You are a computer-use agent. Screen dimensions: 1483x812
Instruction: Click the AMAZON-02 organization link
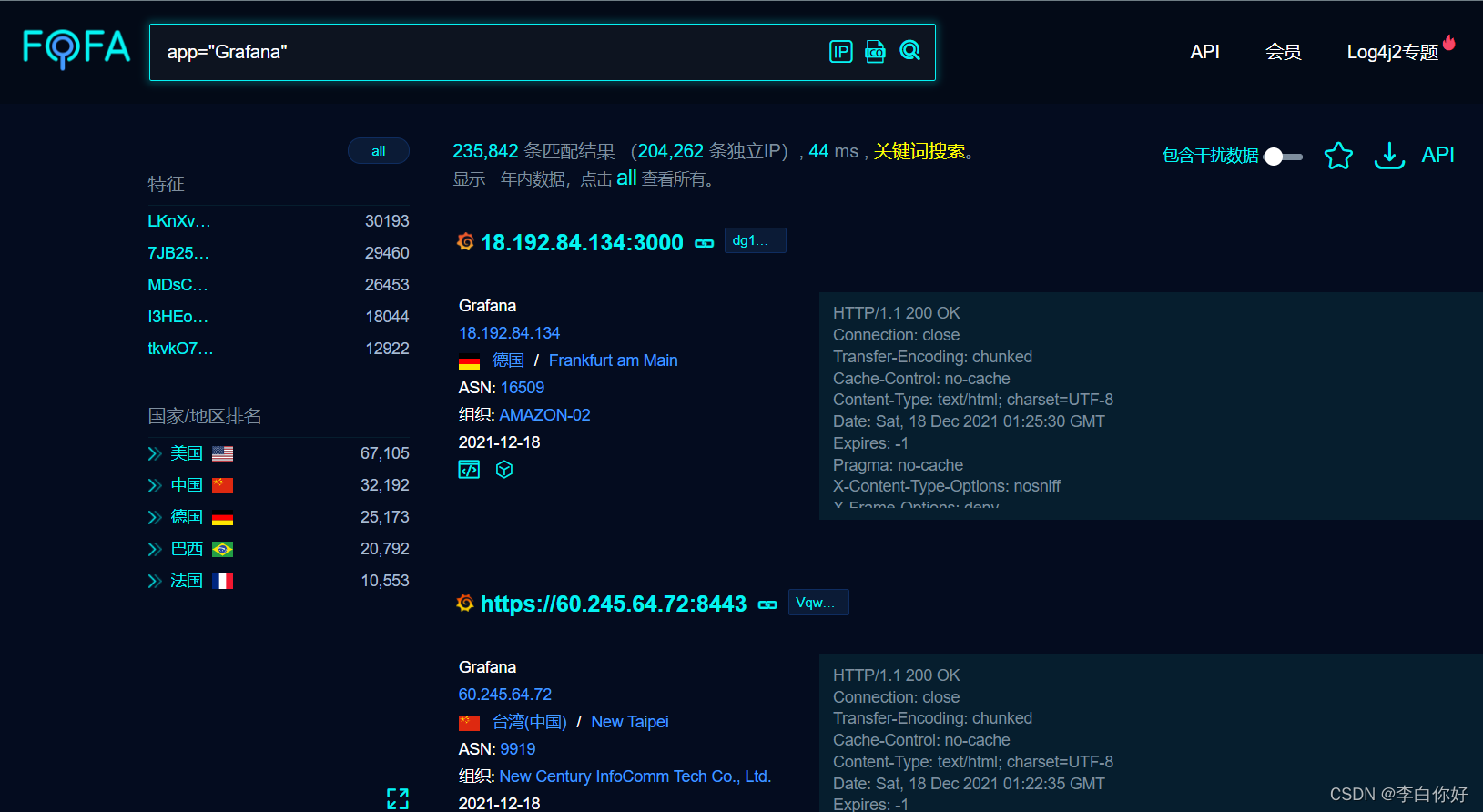(544, 415)
